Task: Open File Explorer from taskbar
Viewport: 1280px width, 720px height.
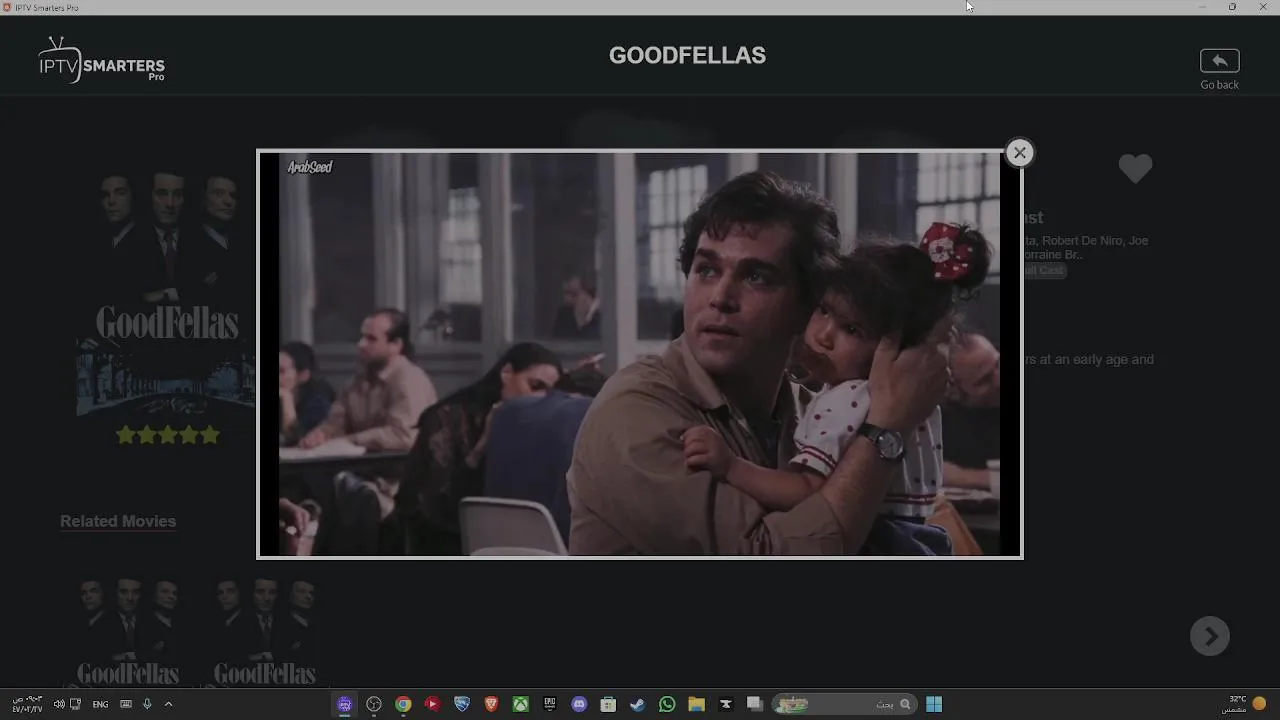Action: 696,704
